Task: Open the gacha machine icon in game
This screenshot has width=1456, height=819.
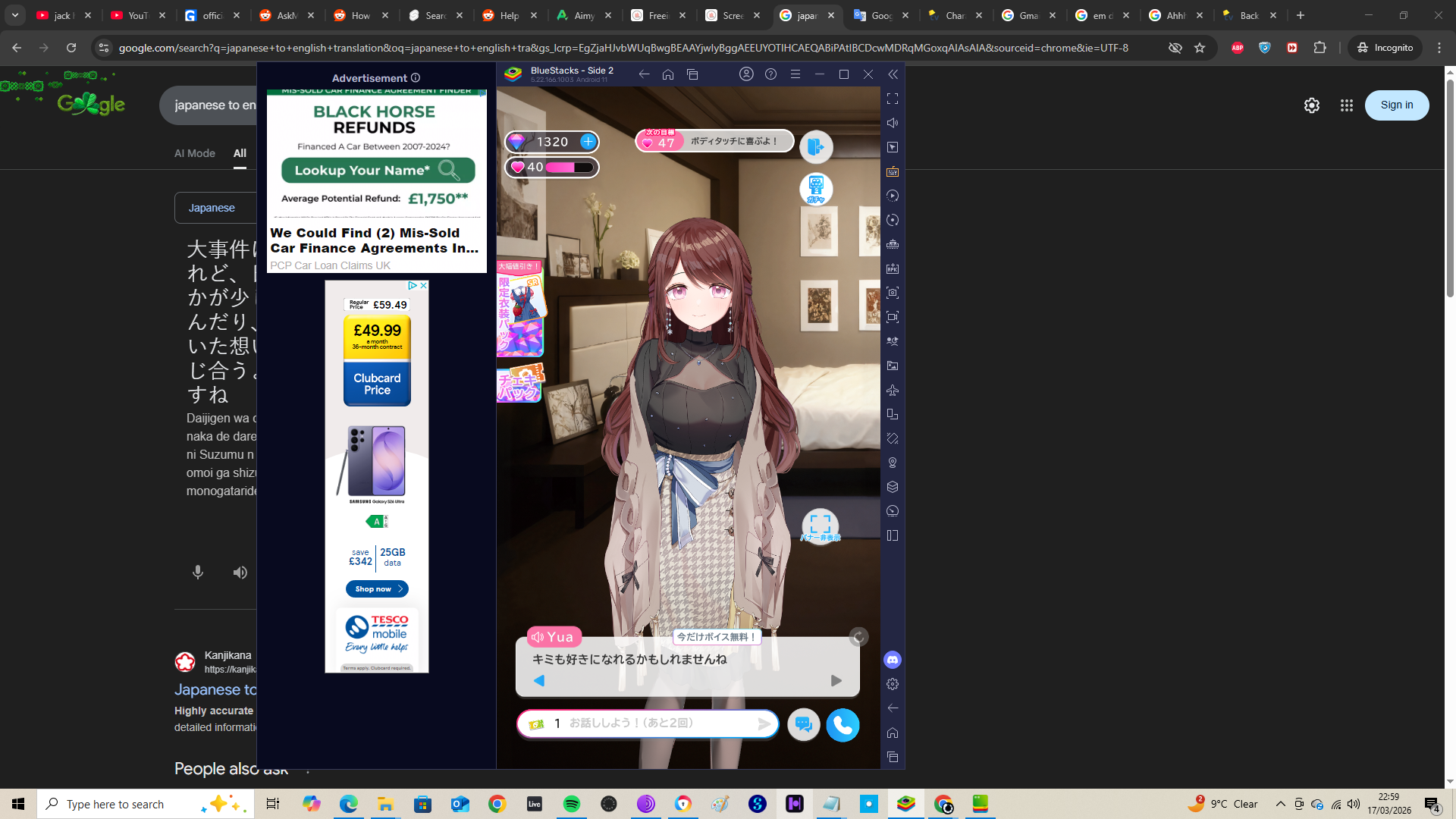Action: pos(816,189)
